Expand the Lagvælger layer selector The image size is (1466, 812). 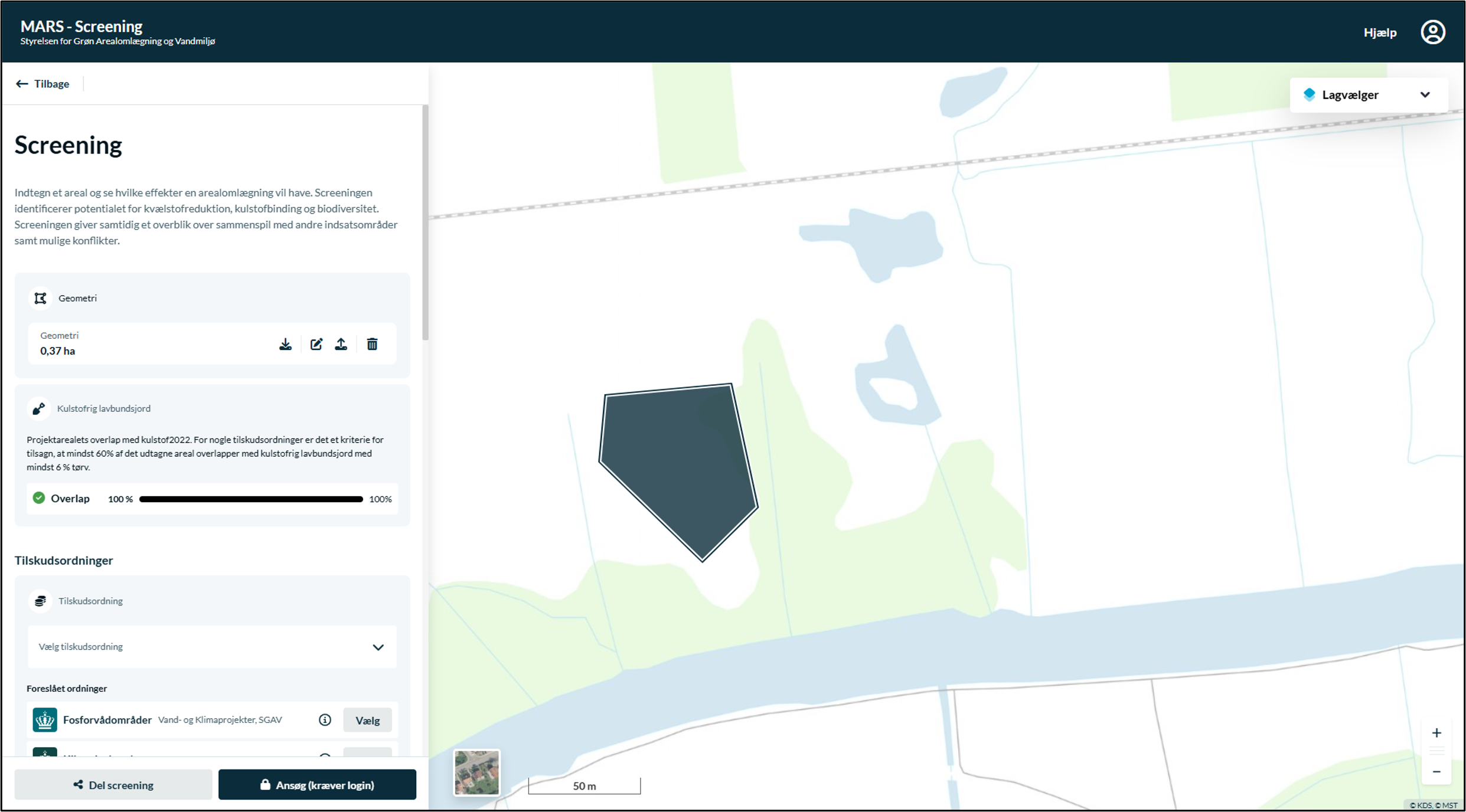coord(1369,94)
